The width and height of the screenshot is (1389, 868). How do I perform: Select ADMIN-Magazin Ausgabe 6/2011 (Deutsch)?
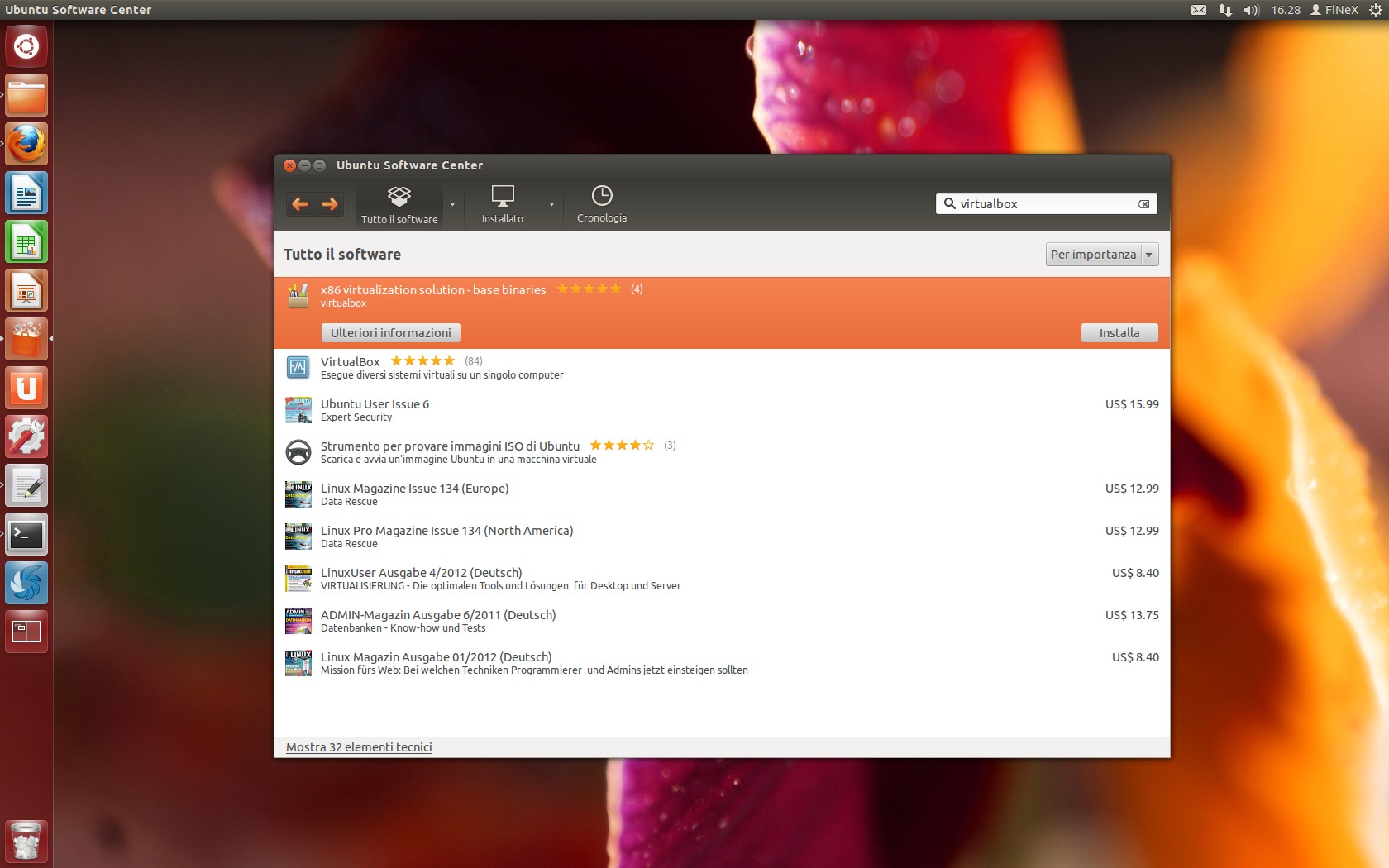tap(722, 621)
